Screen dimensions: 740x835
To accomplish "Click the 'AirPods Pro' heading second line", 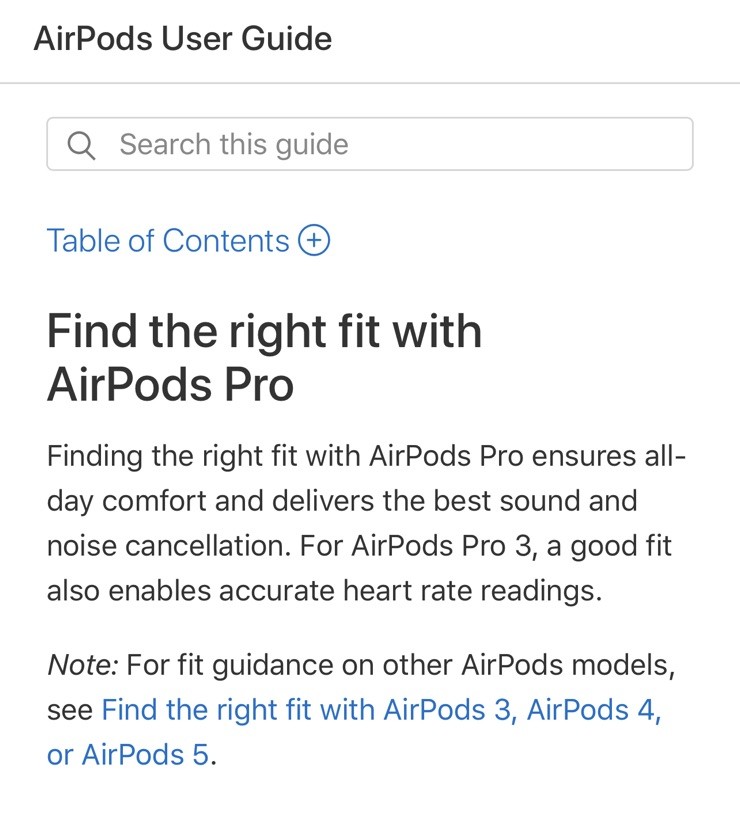I will click(170, 384).
